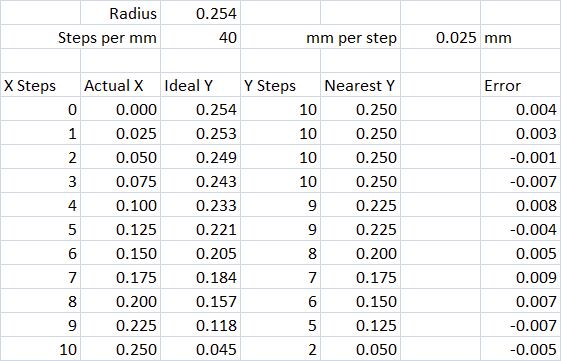Select Actual X cell 0.075

coord(121,181)
